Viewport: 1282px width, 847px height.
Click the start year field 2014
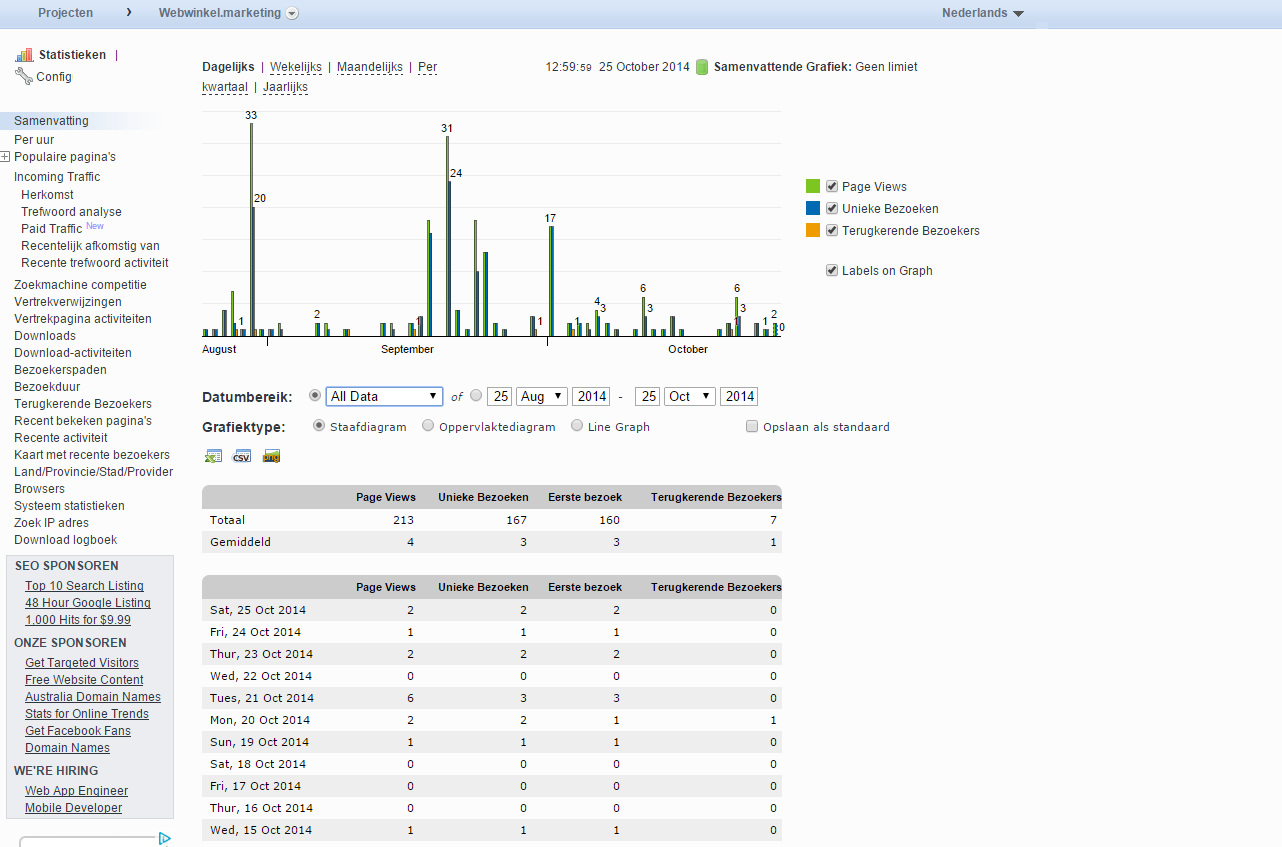click(x=591, y=396)
